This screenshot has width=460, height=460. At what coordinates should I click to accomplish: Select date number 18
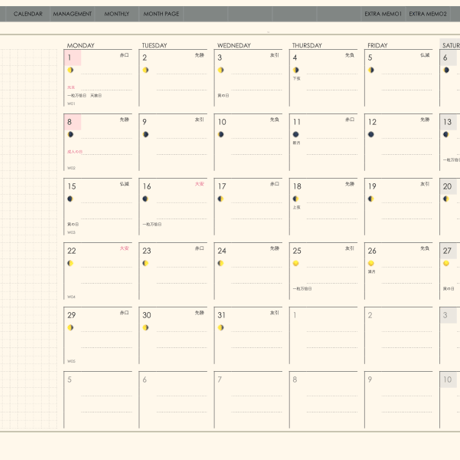297,186
